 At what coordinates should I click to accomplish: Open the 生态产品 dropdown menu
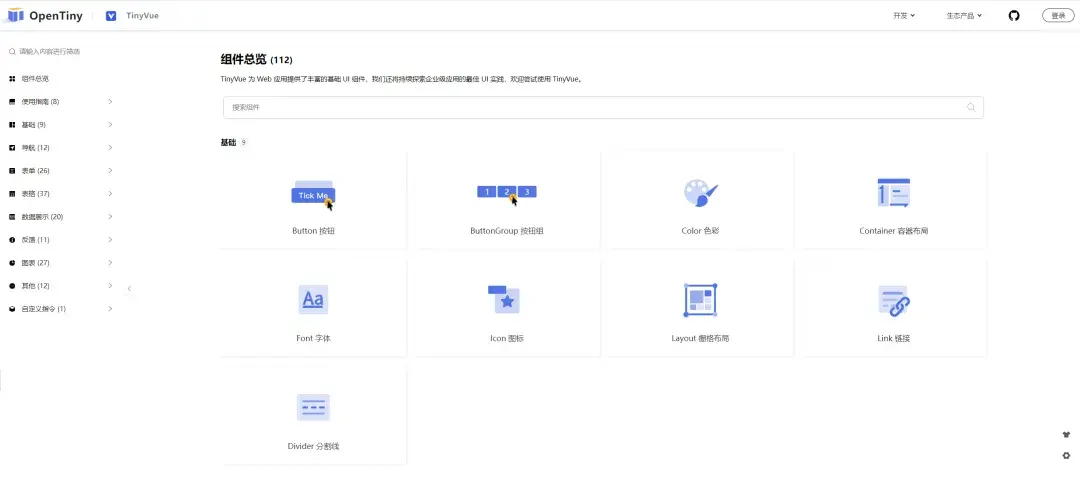(964, 16)
